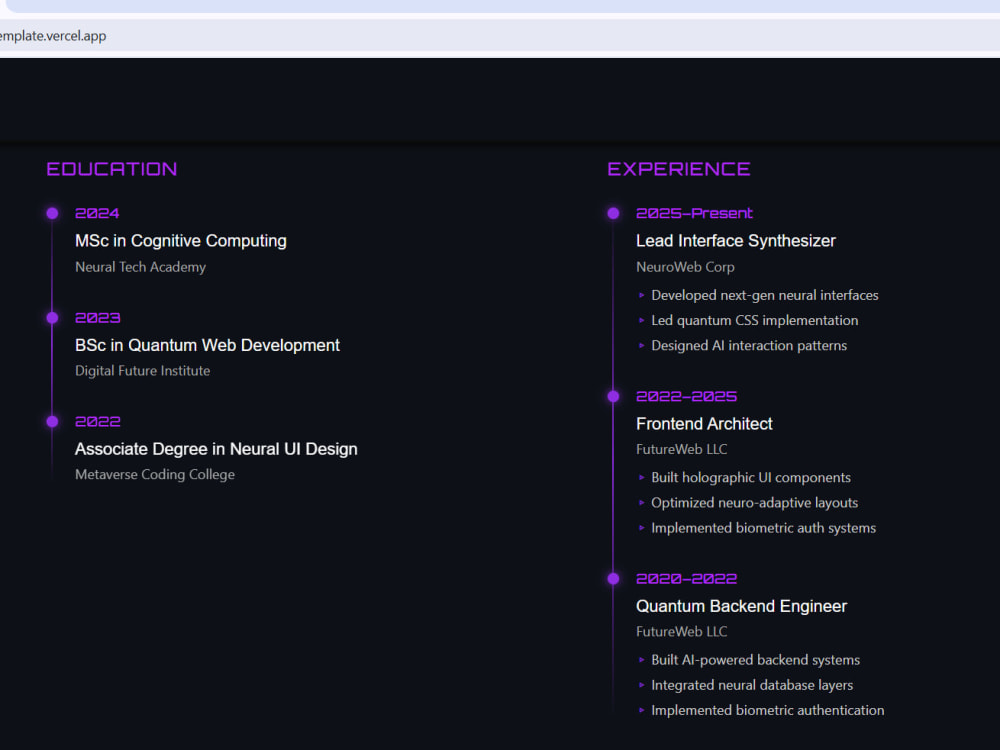Click Implemented biometric auth systems bullet text
This screenshot has width=1000, height=750.
[x=763, y=528]
